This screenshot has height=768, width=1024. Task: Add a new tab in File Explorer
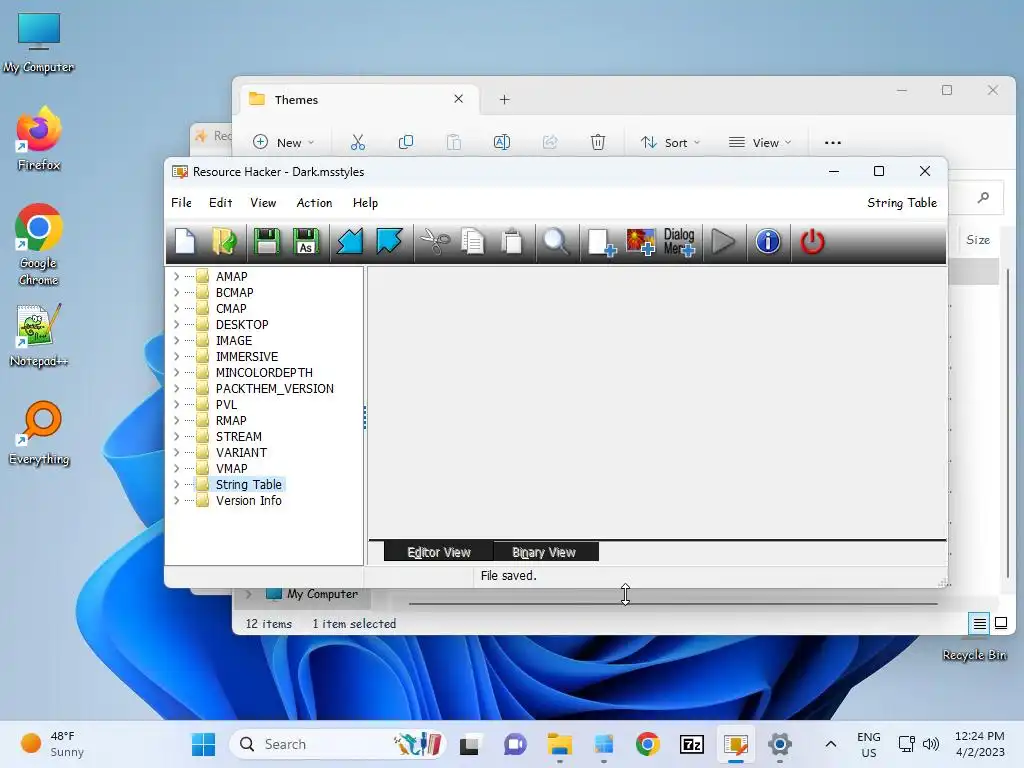pyautogui.click(x=504, y=99)
